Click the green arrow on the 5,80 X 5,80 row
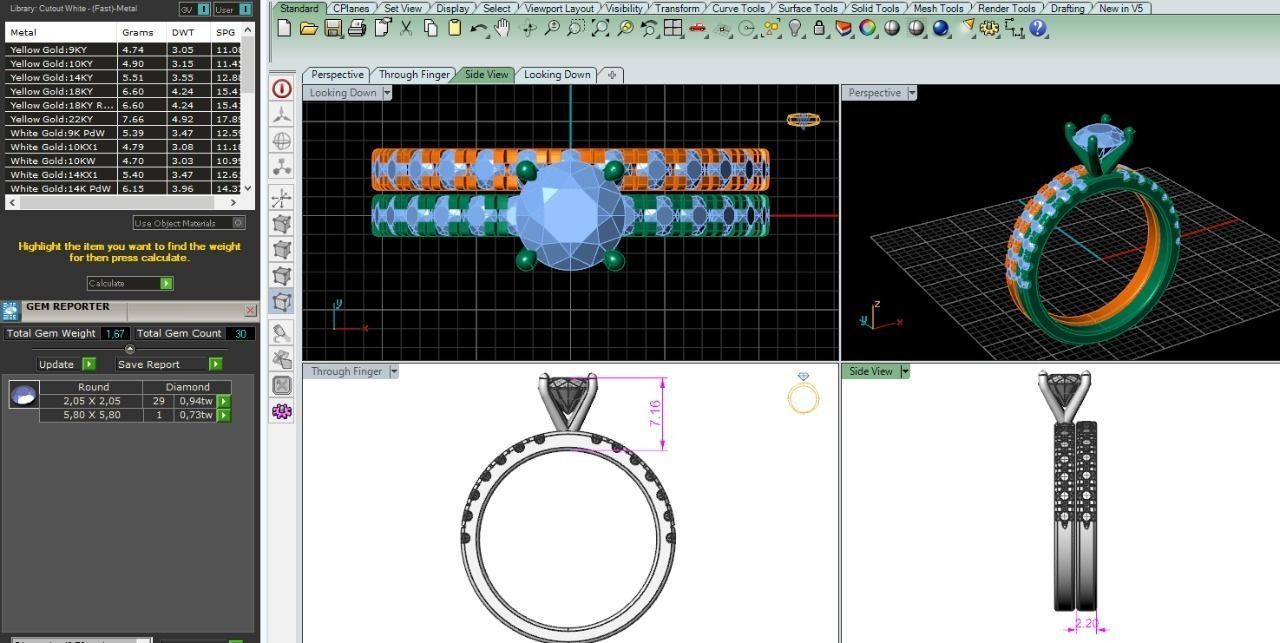The image size is (1280, 643). 224,415
